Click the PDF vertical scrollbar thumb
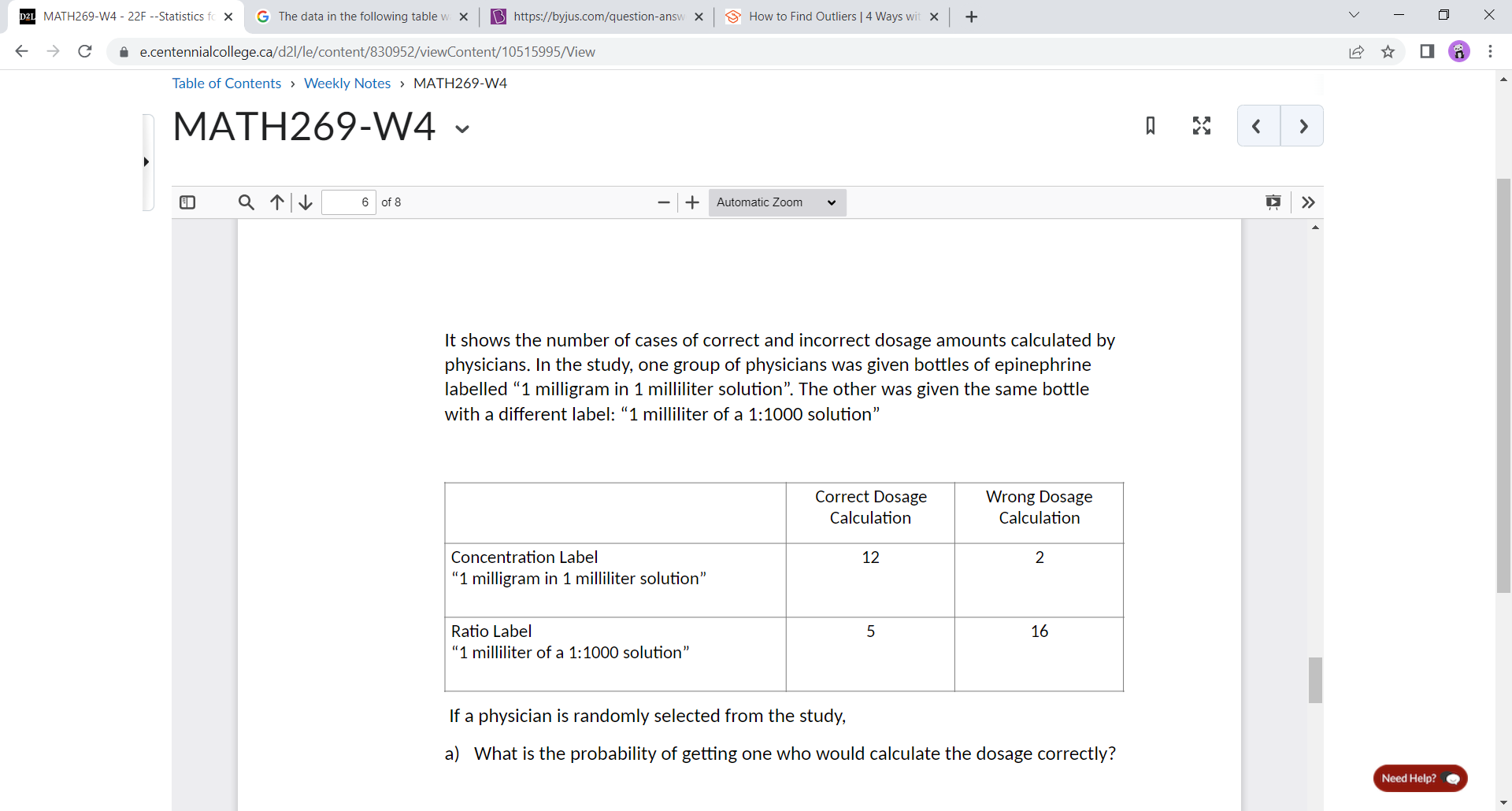Viewport: 1512px width, 811px height. pos(1315,680)
